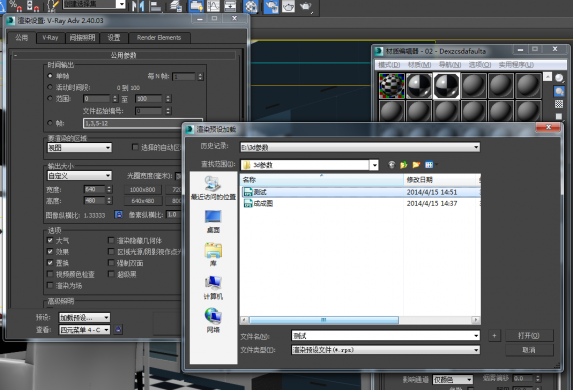Open the Layer Manager icon

coord(177,6)
